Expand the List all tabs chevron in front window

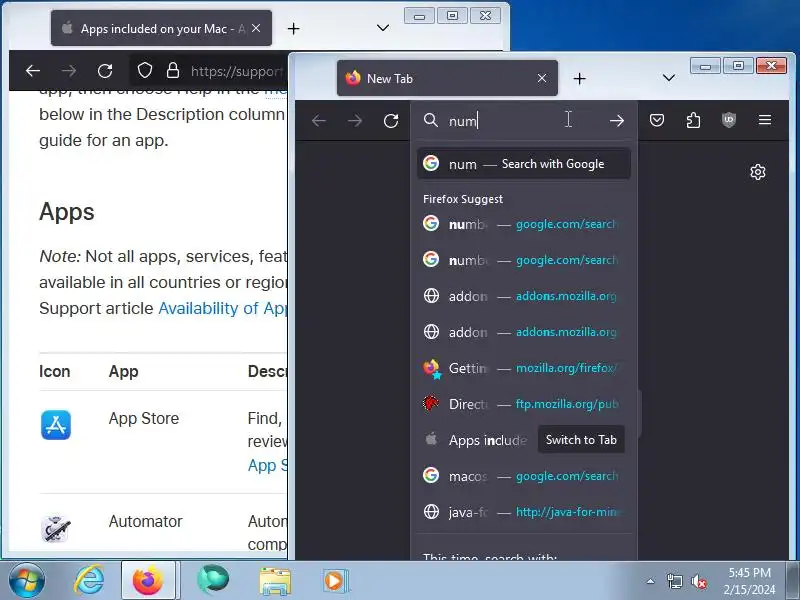[668, 78]
